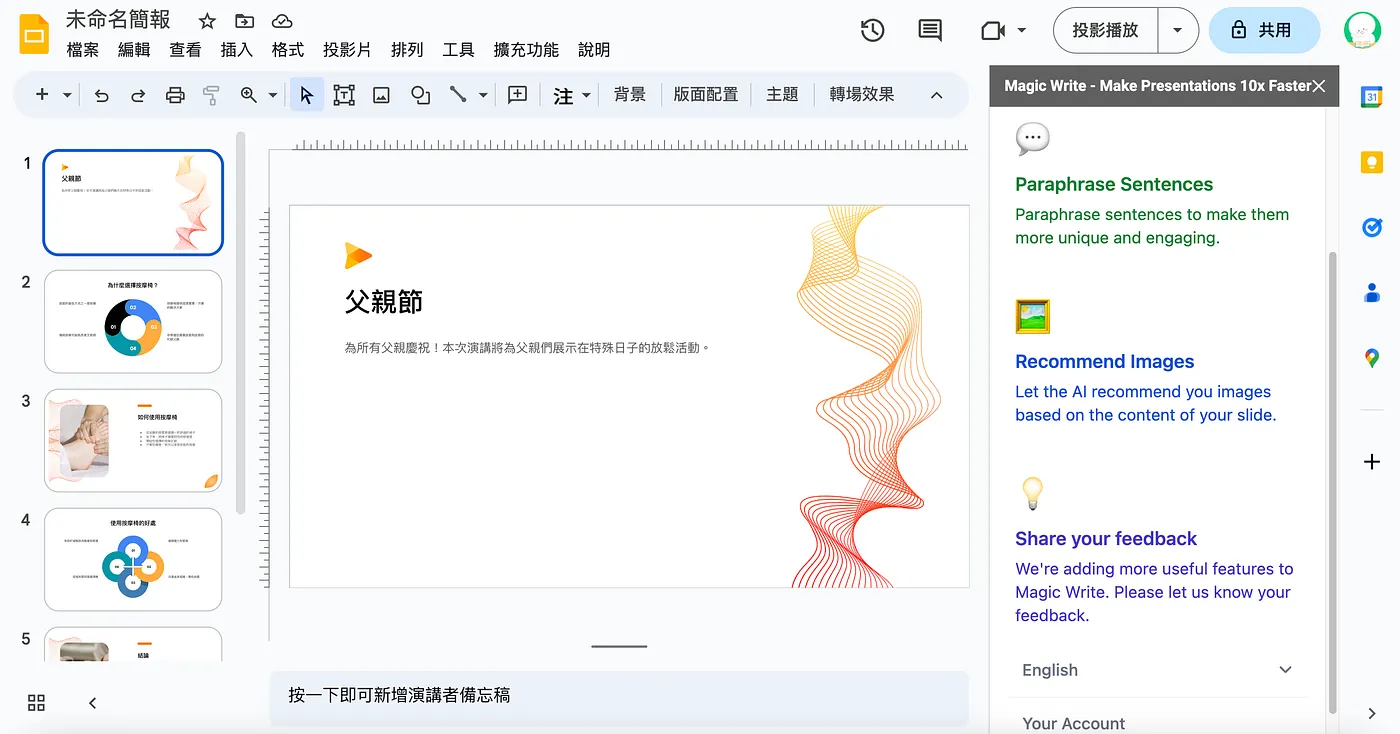Click the move to folder icon
This screenshot has width=1400, height=734.
point(244,21)
